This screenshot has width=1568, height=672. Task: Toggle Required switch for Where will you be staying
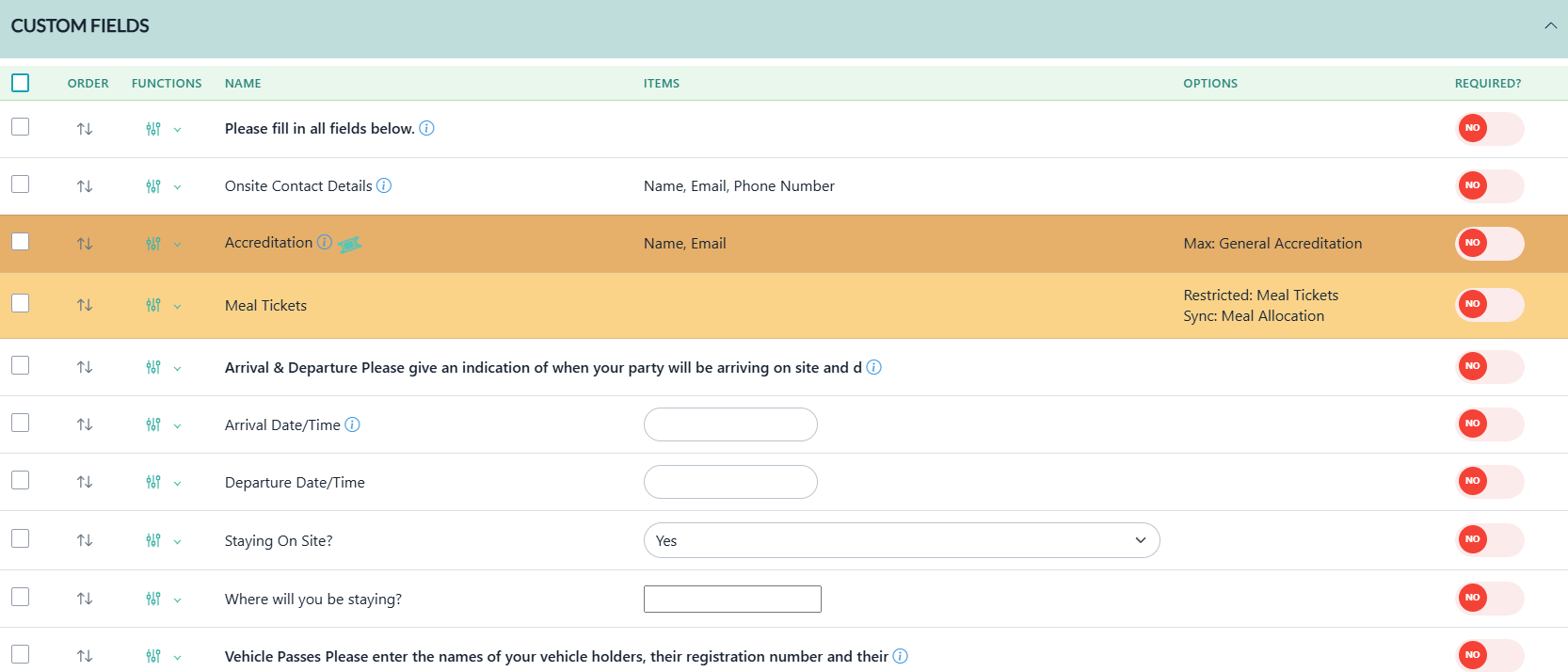click(x=1490, y=599)
